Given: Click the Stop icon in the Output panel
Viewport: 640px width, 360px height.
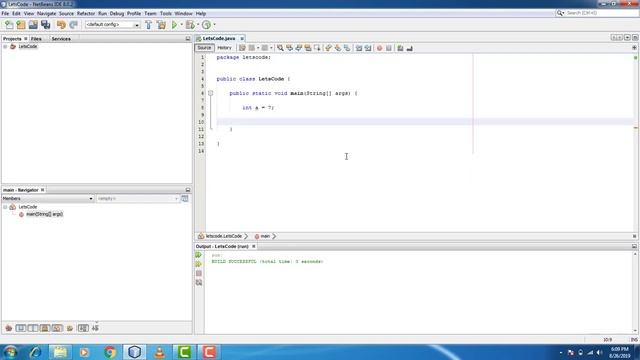Looking at the screenshot, I should coord(199,273).
